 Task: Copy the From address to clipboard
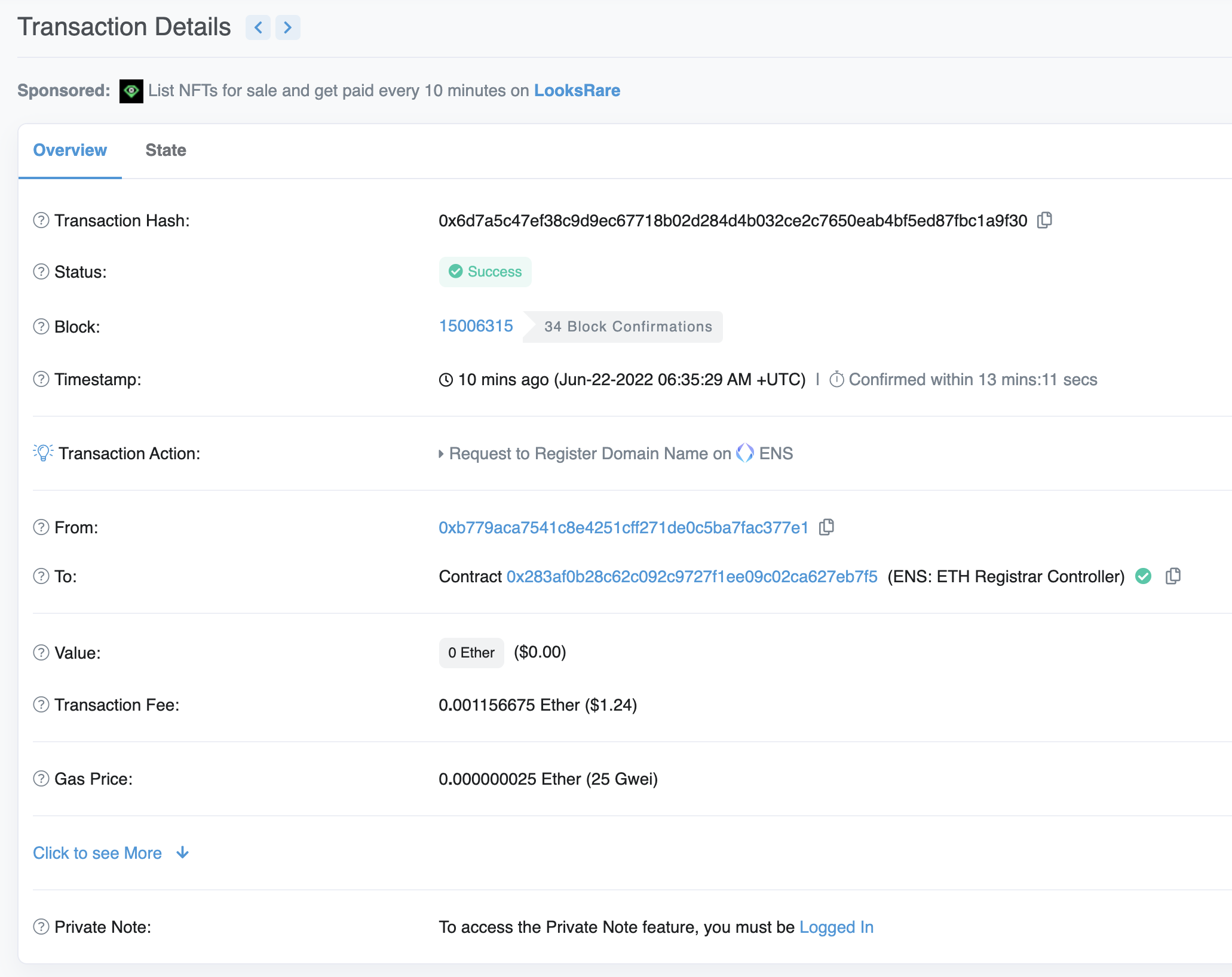[827, 527]
